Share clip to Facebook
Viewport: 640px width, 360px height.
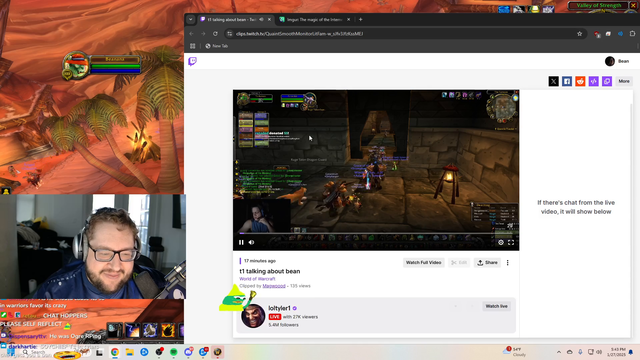(567, 81)
